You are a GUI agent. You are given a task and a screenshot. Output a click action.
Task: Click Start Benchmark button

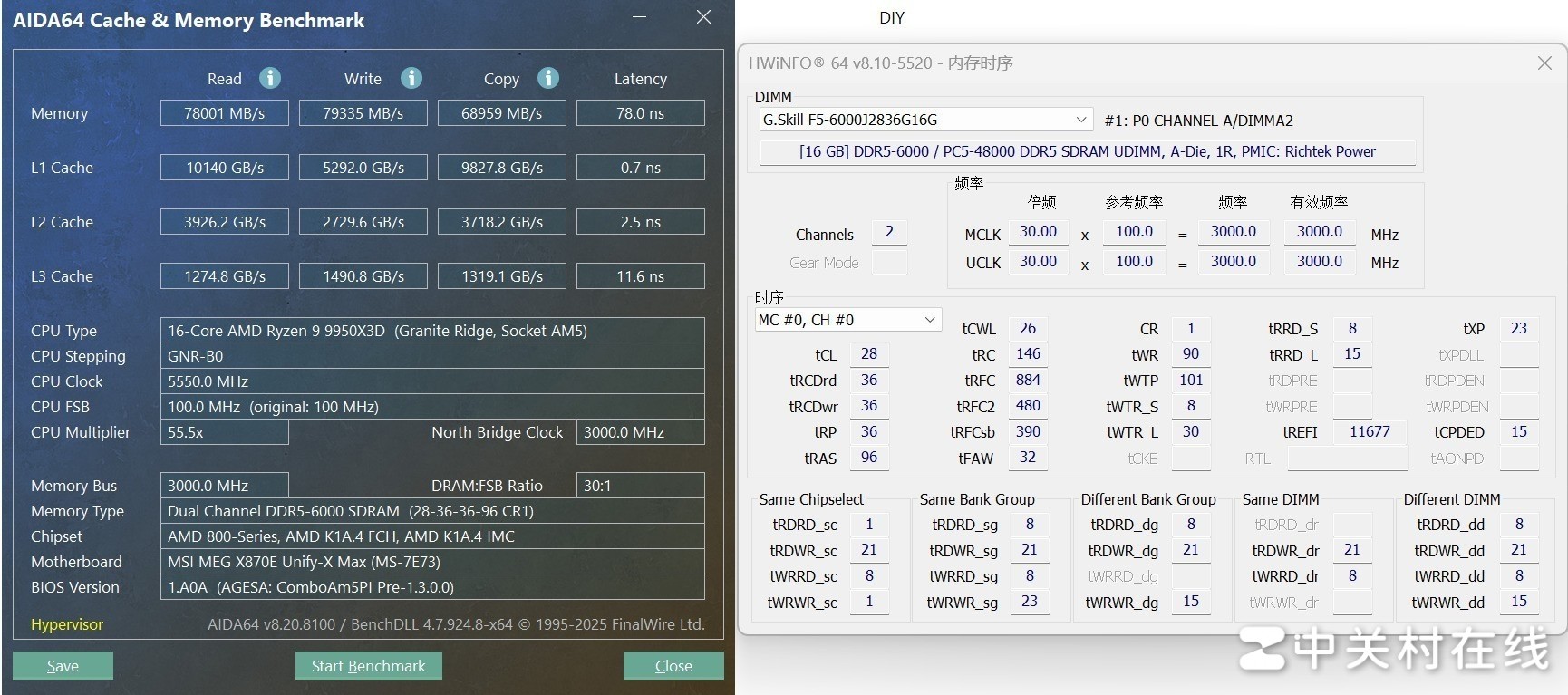point(369,666)
